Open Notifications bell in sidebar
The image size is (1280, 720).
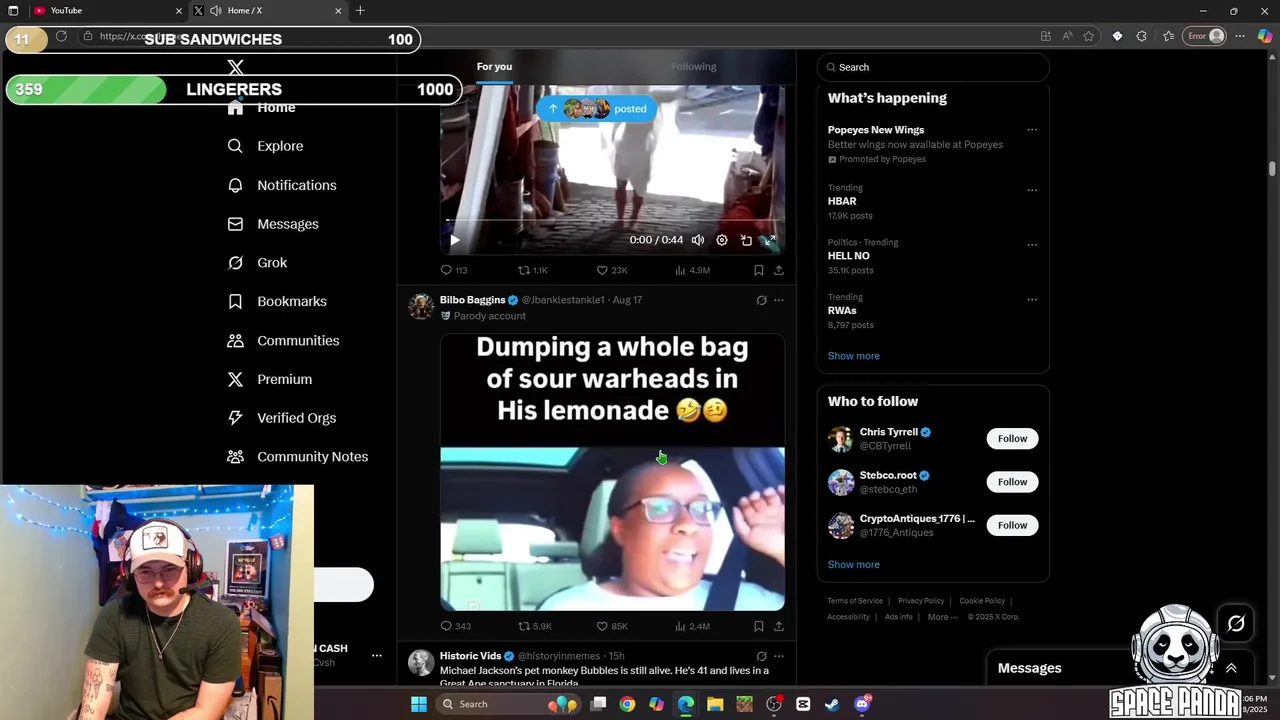(x=281, y=185)
